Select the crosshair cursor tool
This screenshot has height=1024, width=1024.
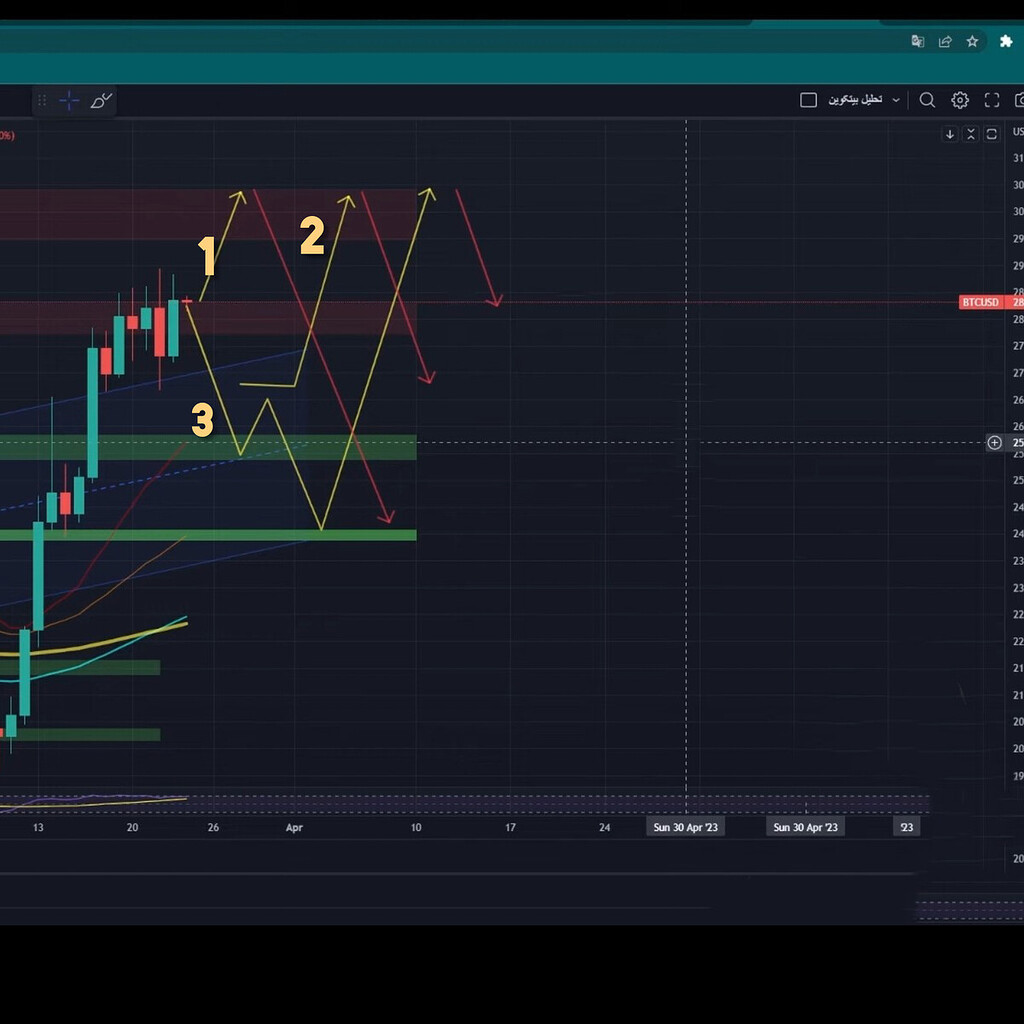pyautogui.click(x=69, y=100)
